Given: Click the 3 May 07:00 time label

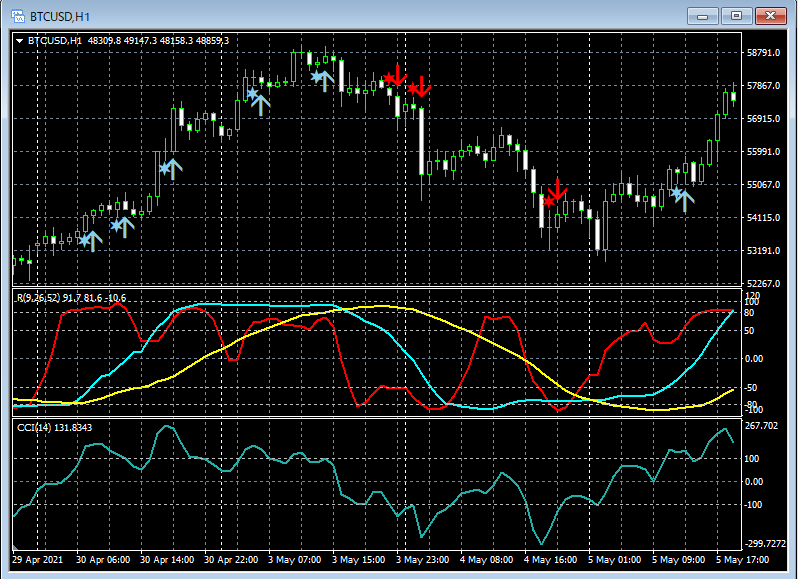Looking at the screenshot, I should [295, 560].
